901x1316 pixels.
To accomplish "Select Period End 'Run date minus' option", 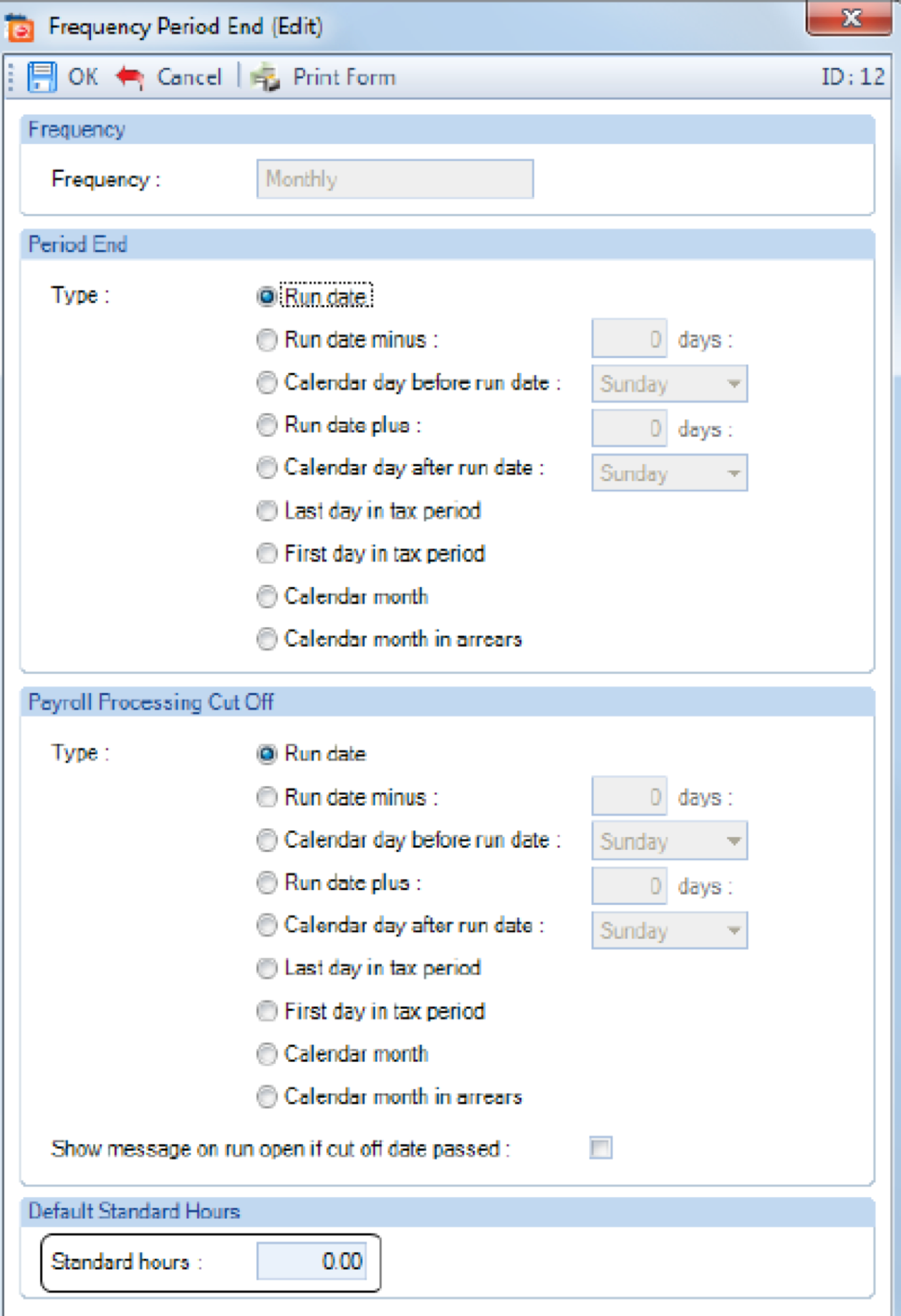I will (x=267, y=339).
